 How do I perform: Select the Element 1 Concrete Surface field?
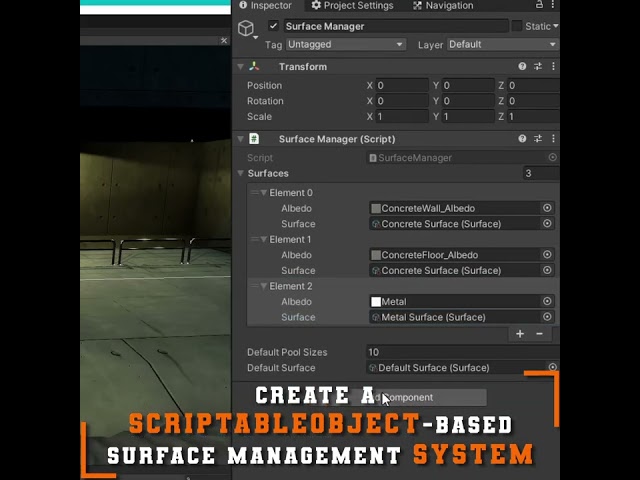click(x=455, y=270)
